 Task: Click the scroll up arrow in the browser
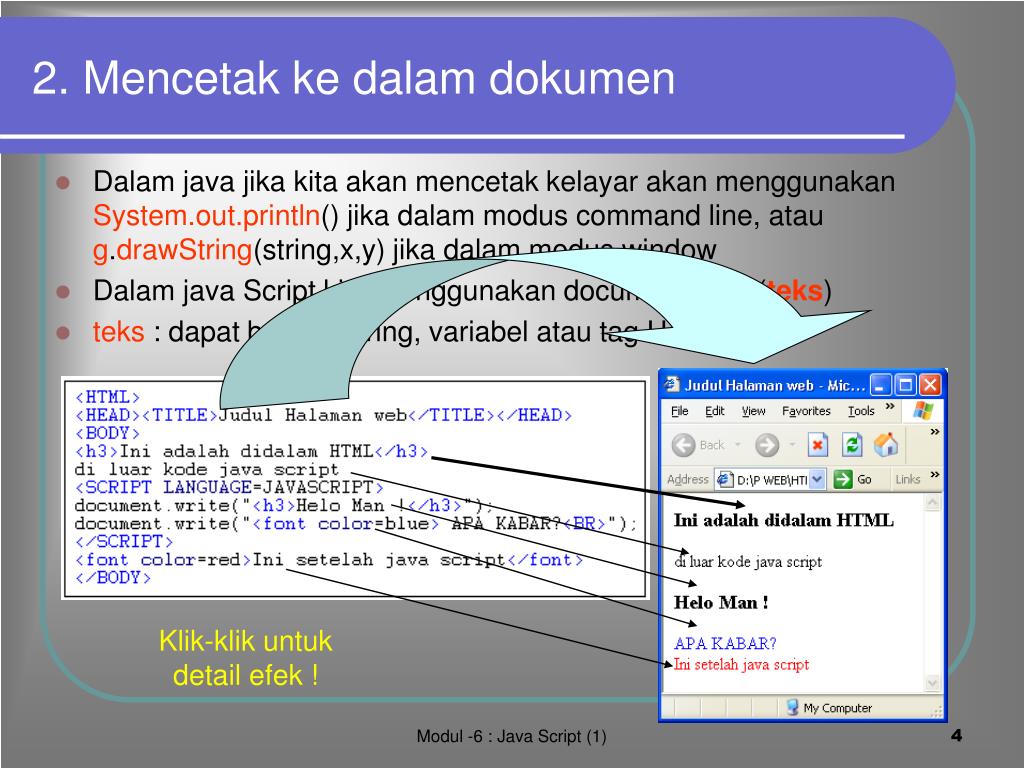932,502
